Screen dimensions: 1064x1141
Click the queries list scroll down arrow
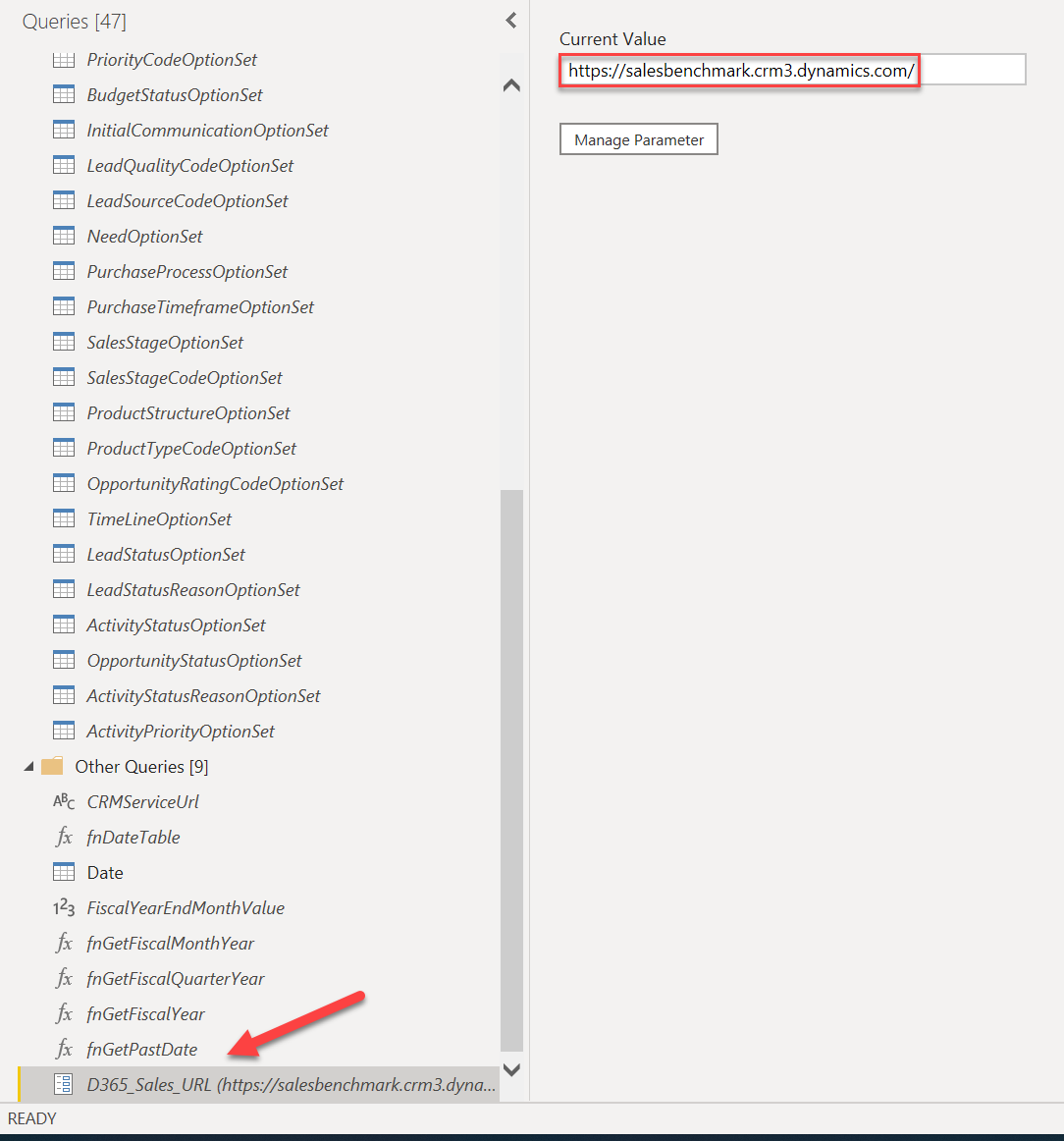pos(511,1069)
